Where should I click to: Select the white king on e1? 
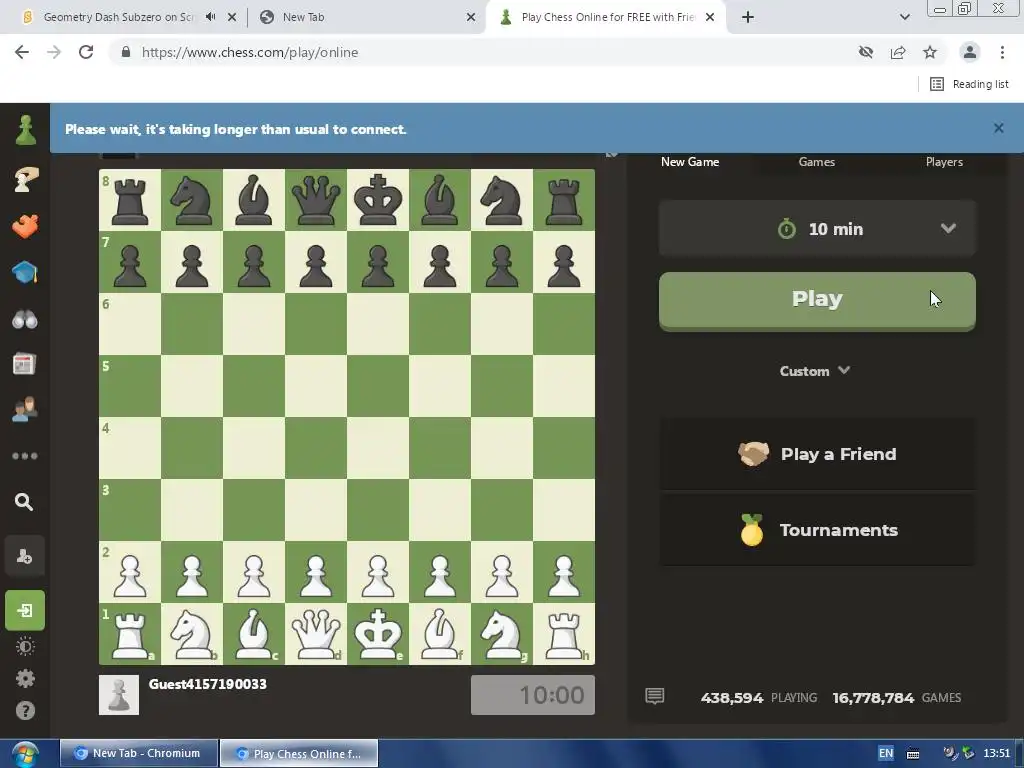(x=377, y=634)
